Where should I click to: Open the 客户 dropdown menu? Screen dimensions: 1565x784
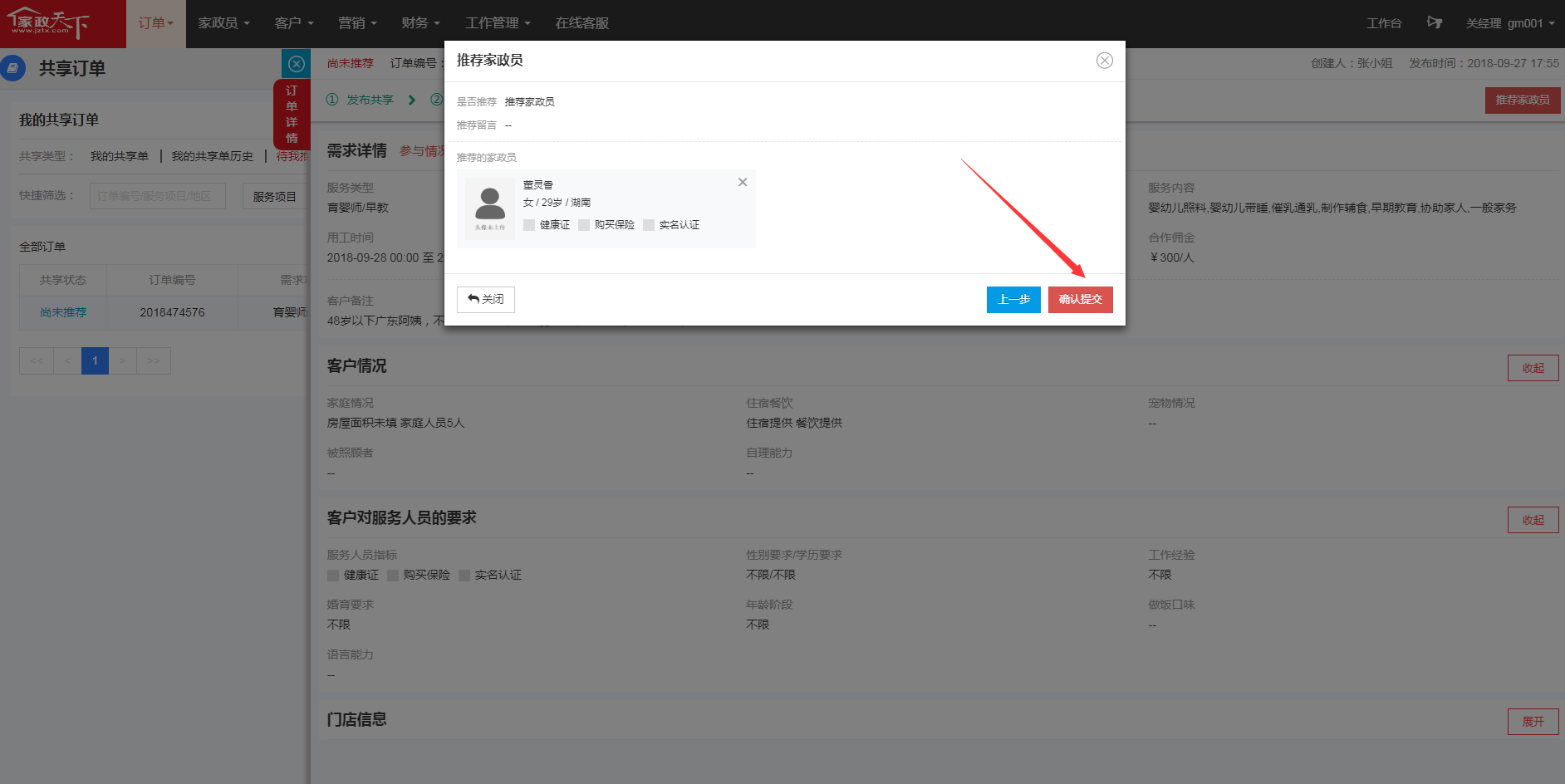point(294,23)
